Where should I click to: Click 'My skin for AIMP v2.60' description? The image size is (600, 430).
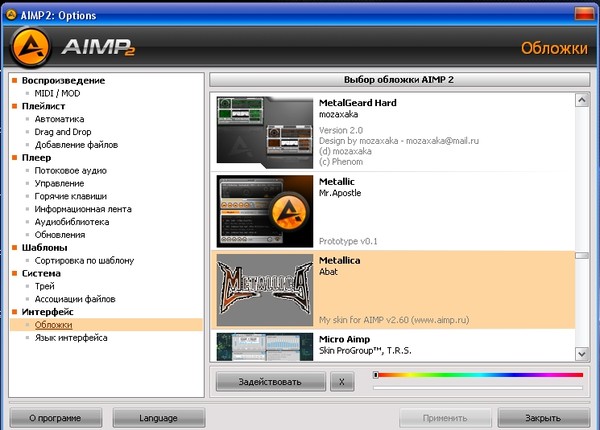(x=394, y=320)
